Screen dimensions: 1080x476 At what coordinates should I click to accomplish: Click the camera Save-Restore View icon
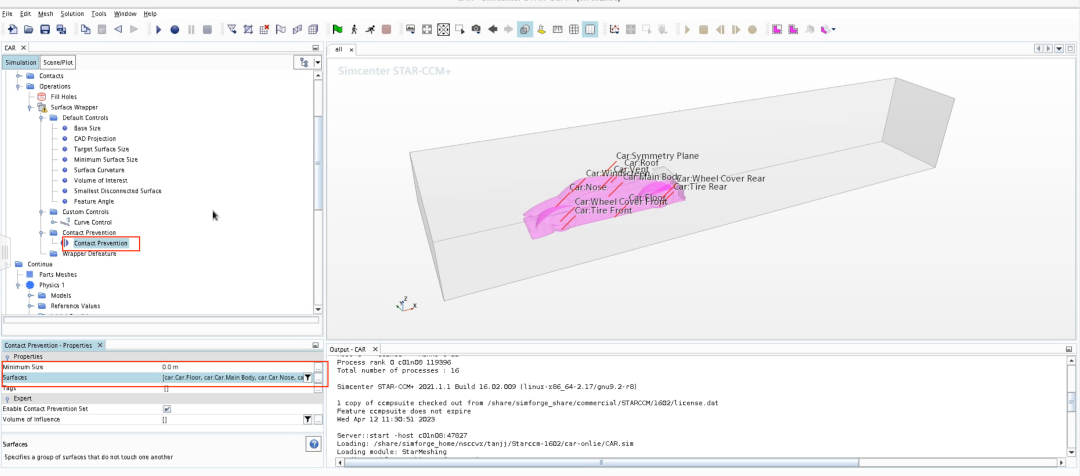tap(476, 29)
